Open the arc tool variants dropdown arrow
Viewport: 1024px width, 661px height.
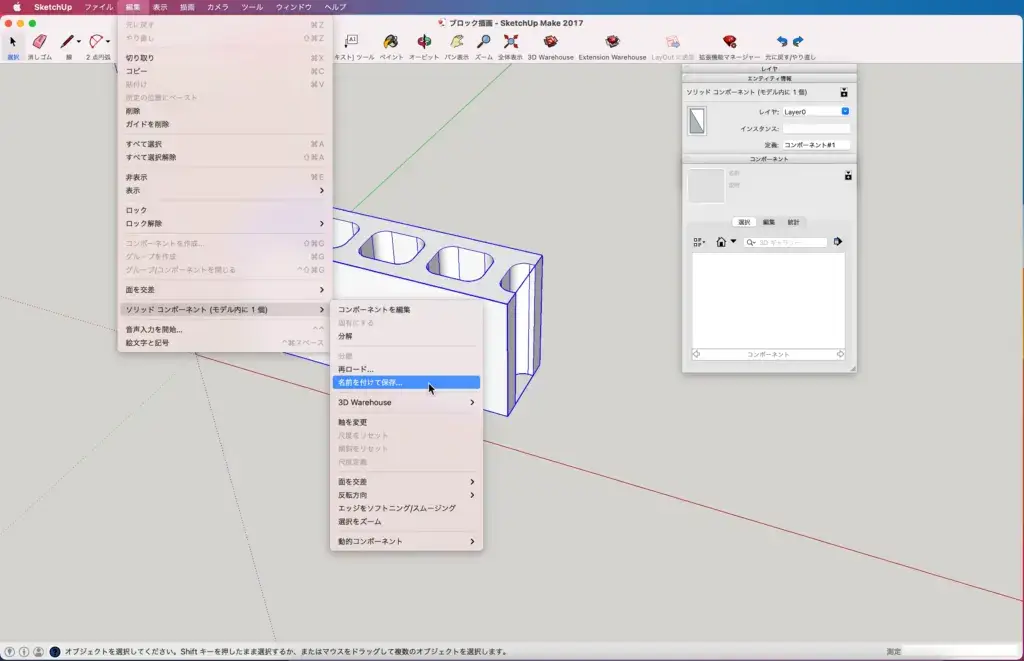108,42
